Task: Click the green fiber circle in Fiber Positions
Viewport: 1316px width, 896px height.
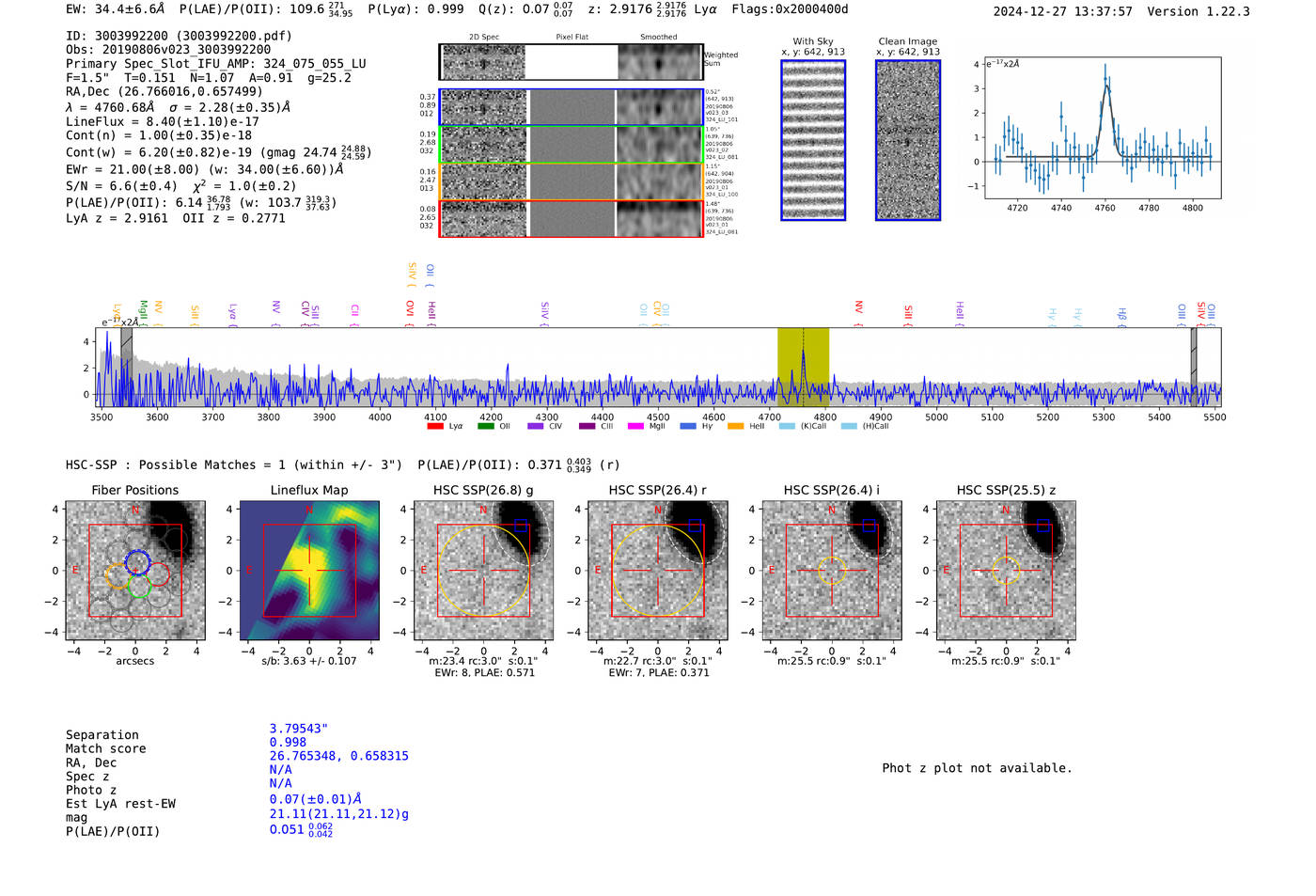Action: [139, 585]
